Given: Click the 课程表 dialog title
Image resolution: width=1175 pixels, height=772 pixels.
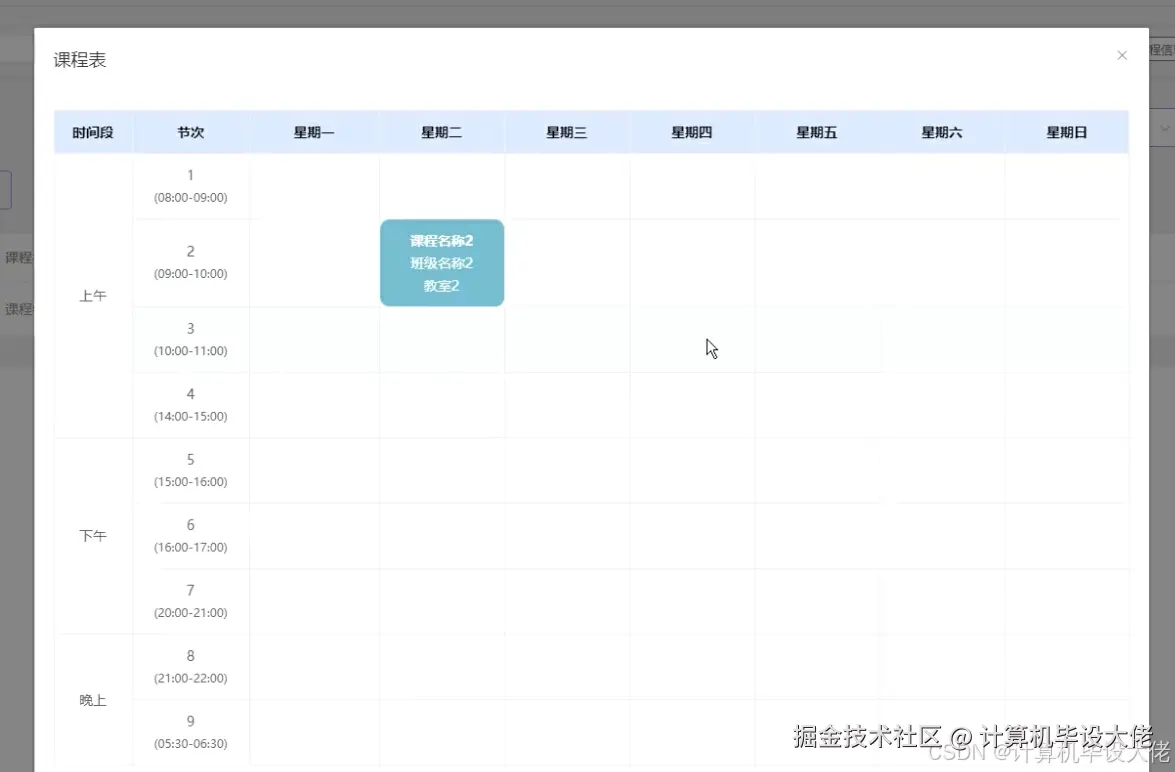Looking at the screenshot, I should [x=79, y=60].
